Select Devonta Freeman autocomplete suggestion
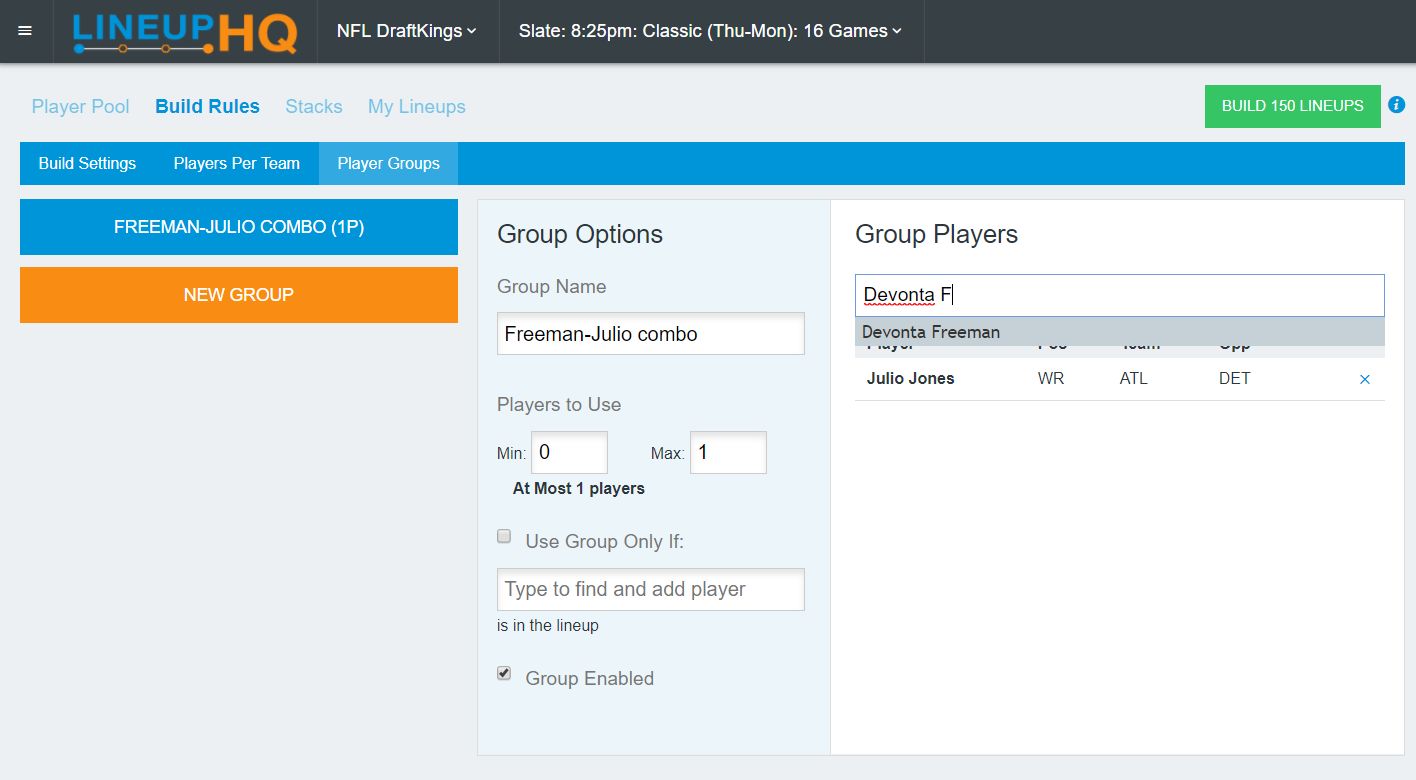 pos(1120,332)
